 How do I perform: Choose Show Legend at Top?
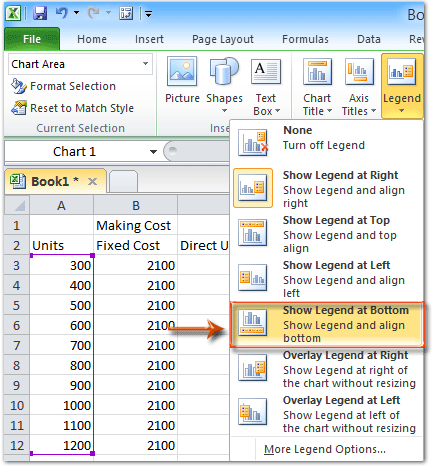click(326, 233)
